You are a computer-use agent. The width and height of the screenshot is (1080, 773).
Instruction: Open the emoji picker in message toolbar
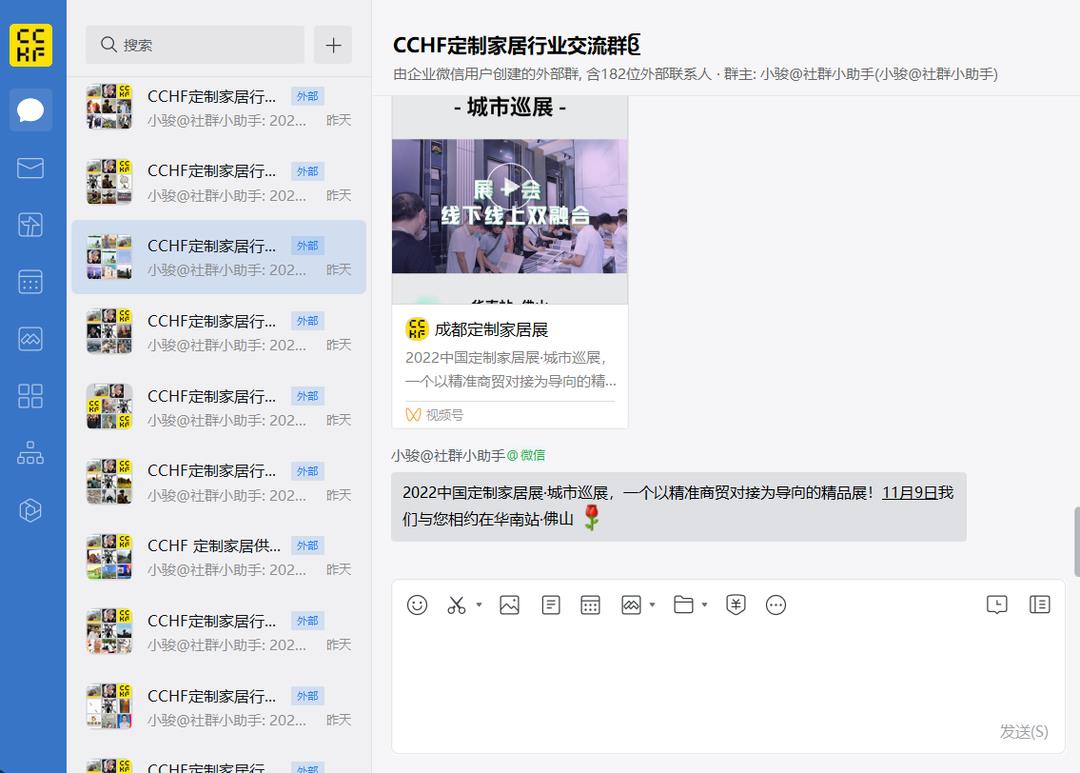click(418, 605)
